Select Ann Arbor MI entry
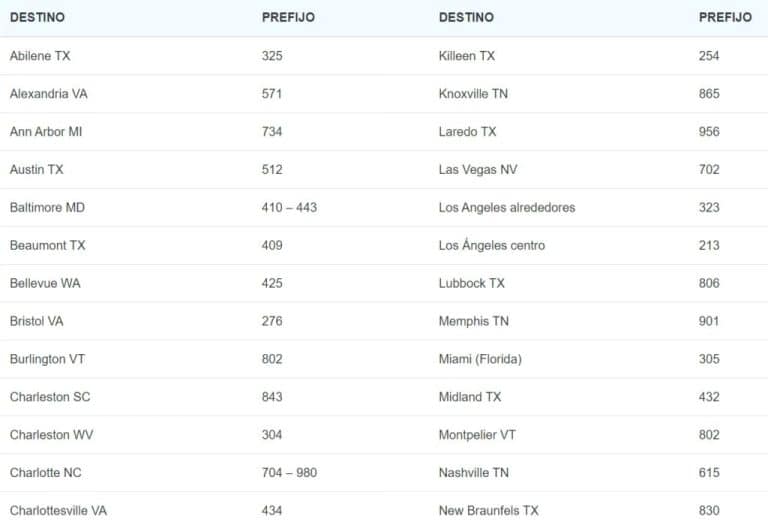The height and width of the screenshot is (528, 768). [x=46, y=132]
